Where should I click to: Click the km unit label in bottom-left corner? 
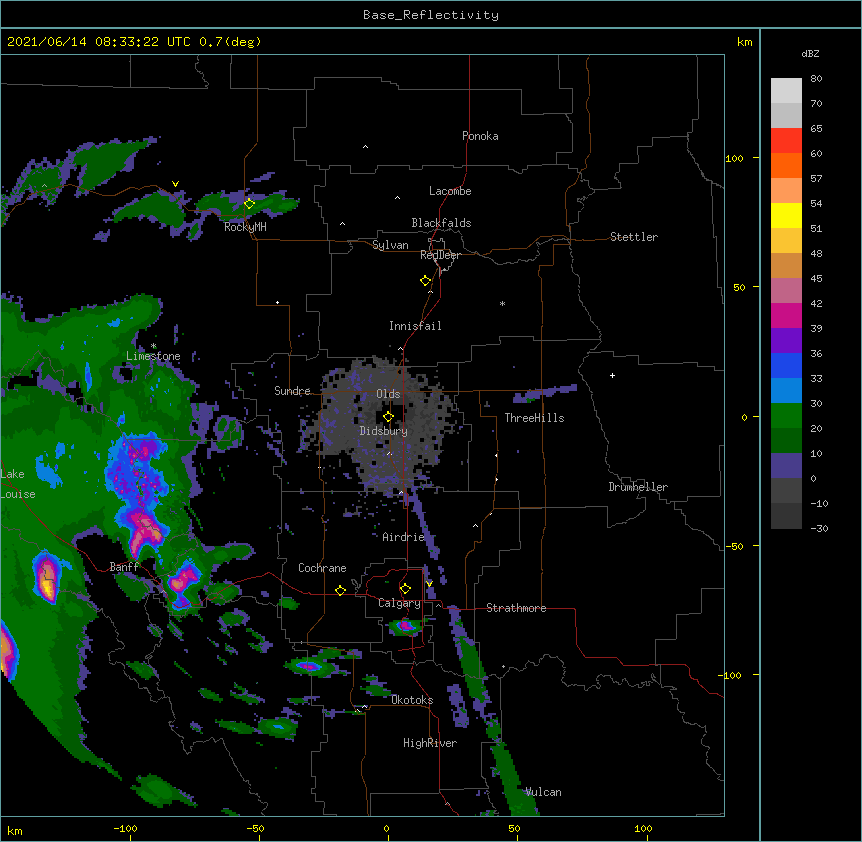pos(15,830)
